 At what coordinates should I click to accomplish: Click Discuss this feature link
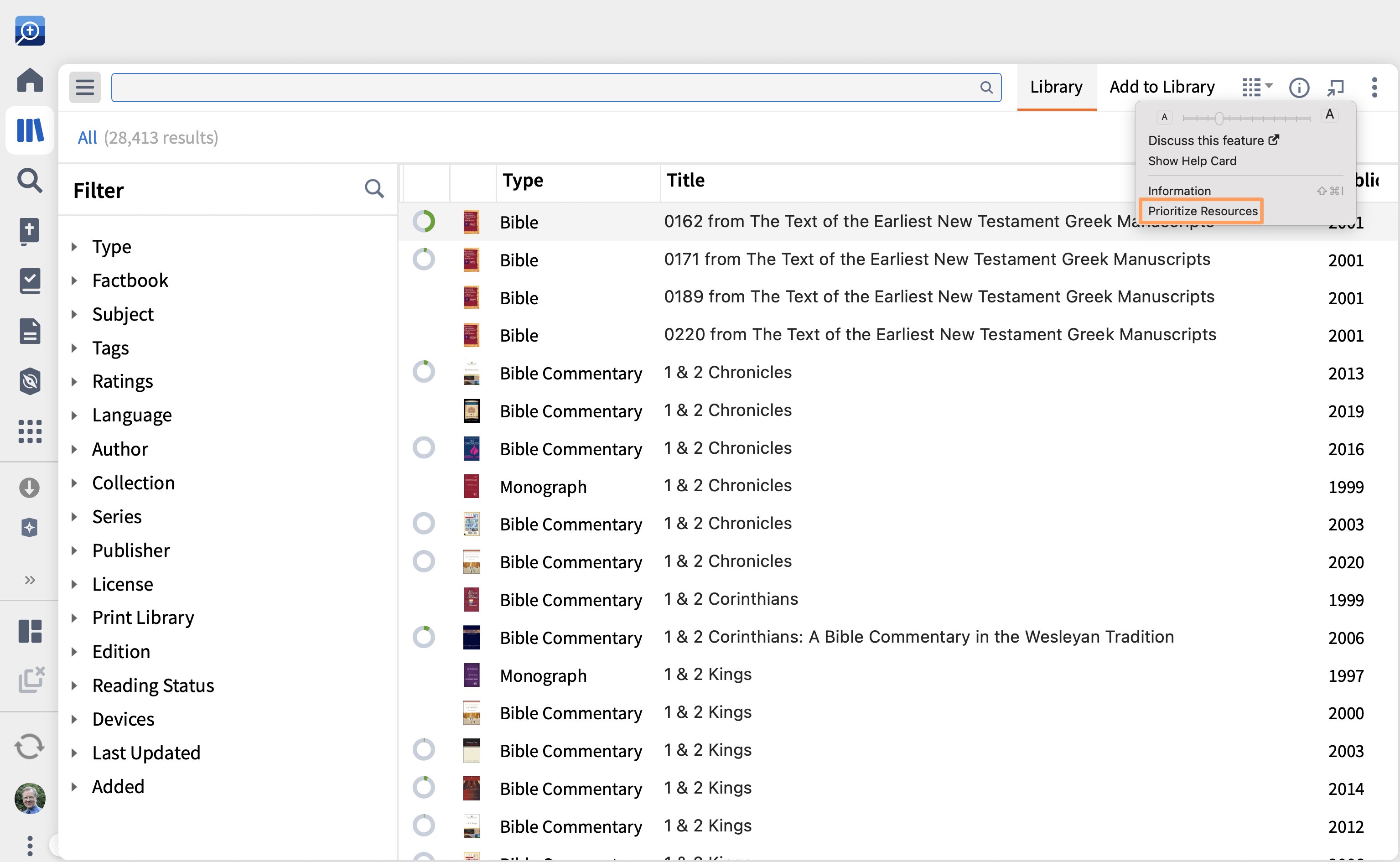click(x=1213, y=140)
